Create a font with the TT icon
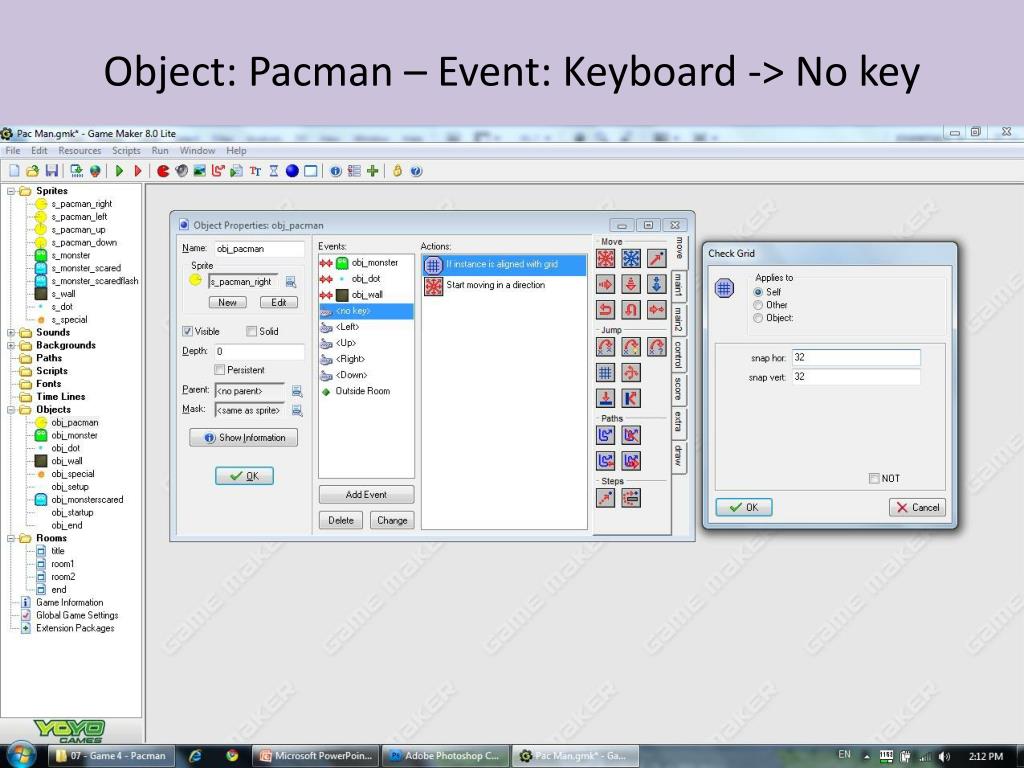 [x=255, y=171]
